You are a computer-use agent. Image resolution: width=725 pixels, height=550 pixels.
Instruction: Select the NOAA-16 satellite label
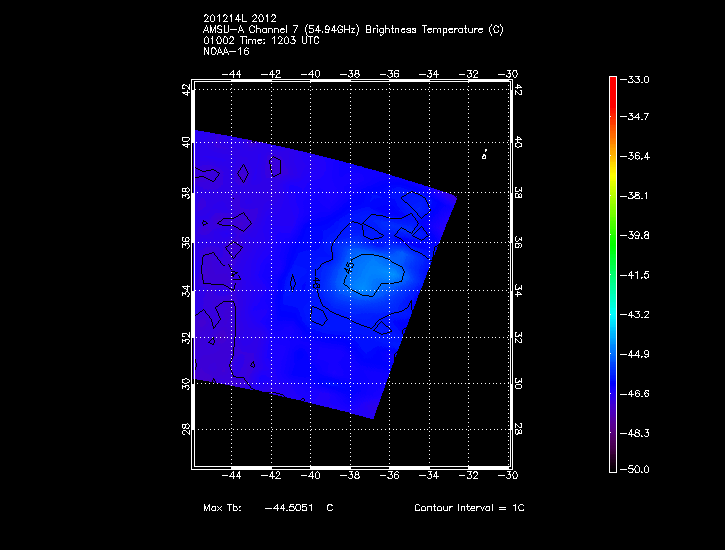(225, 52)
